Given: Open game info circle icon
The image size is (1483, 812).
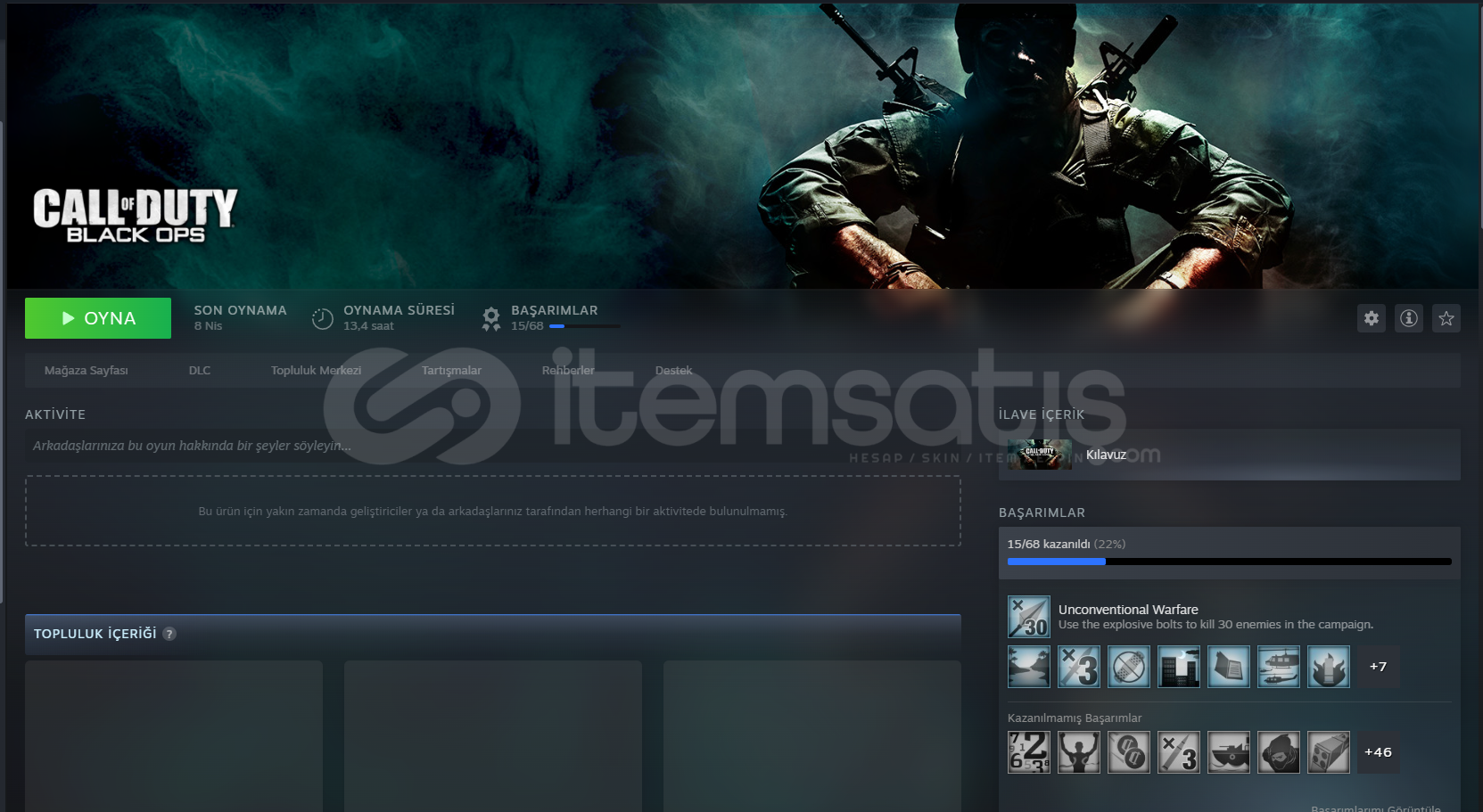Looking at the screenshot, I should pos(1409,318).
